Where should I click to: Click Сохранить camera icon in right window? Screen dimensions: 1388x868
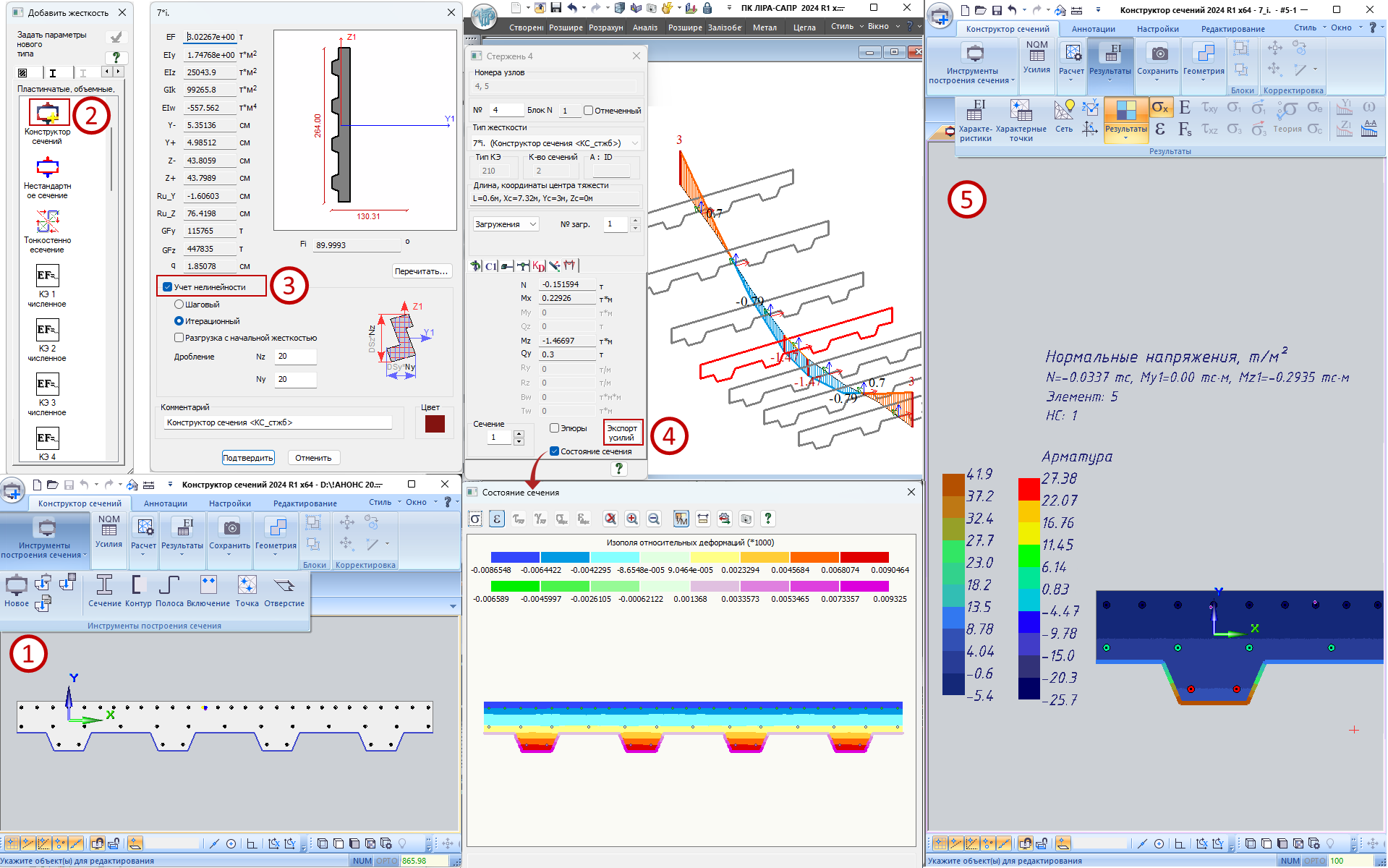pos(1159,55)
